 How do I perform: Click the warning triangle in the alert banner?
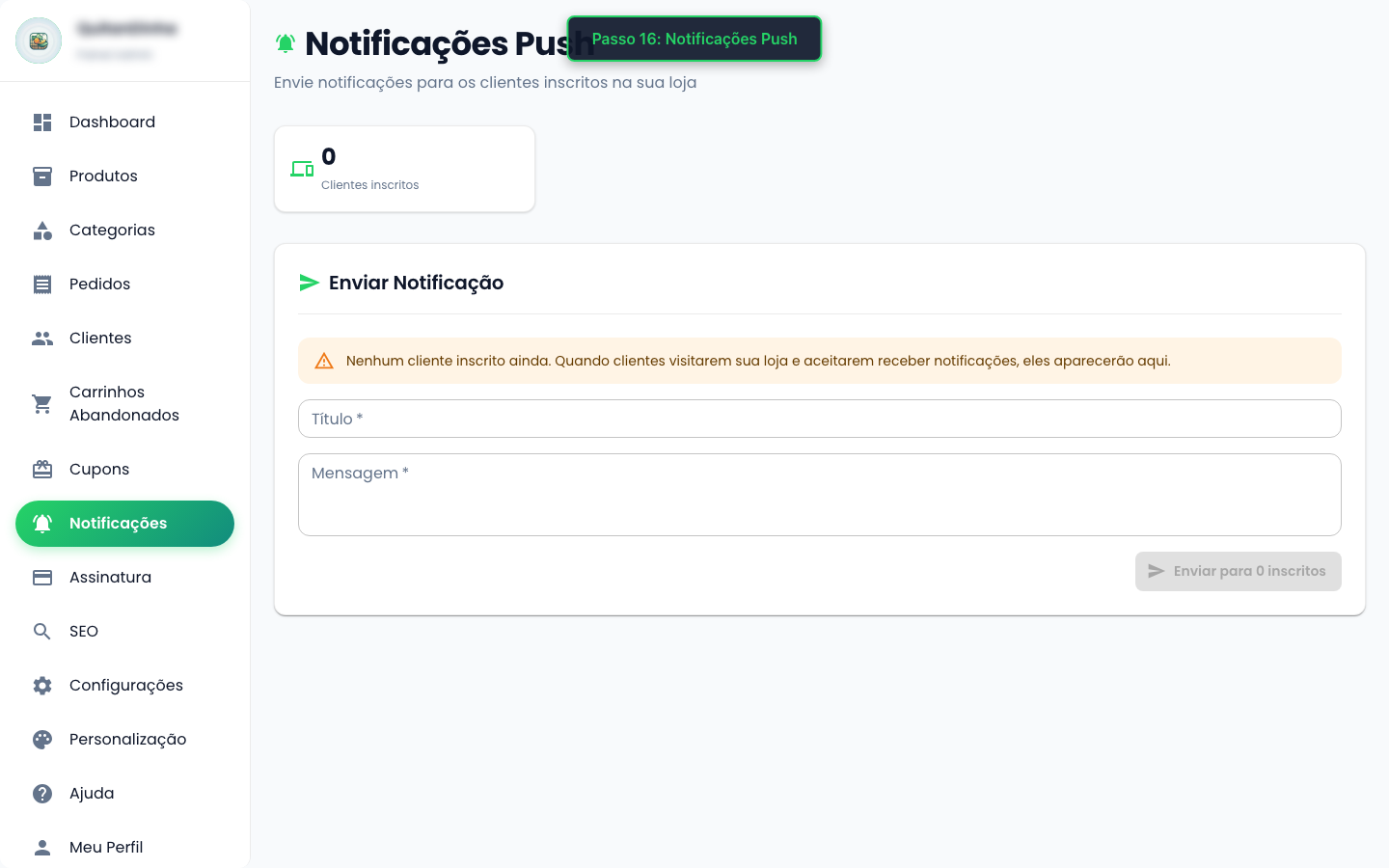(x=323, y=360)
